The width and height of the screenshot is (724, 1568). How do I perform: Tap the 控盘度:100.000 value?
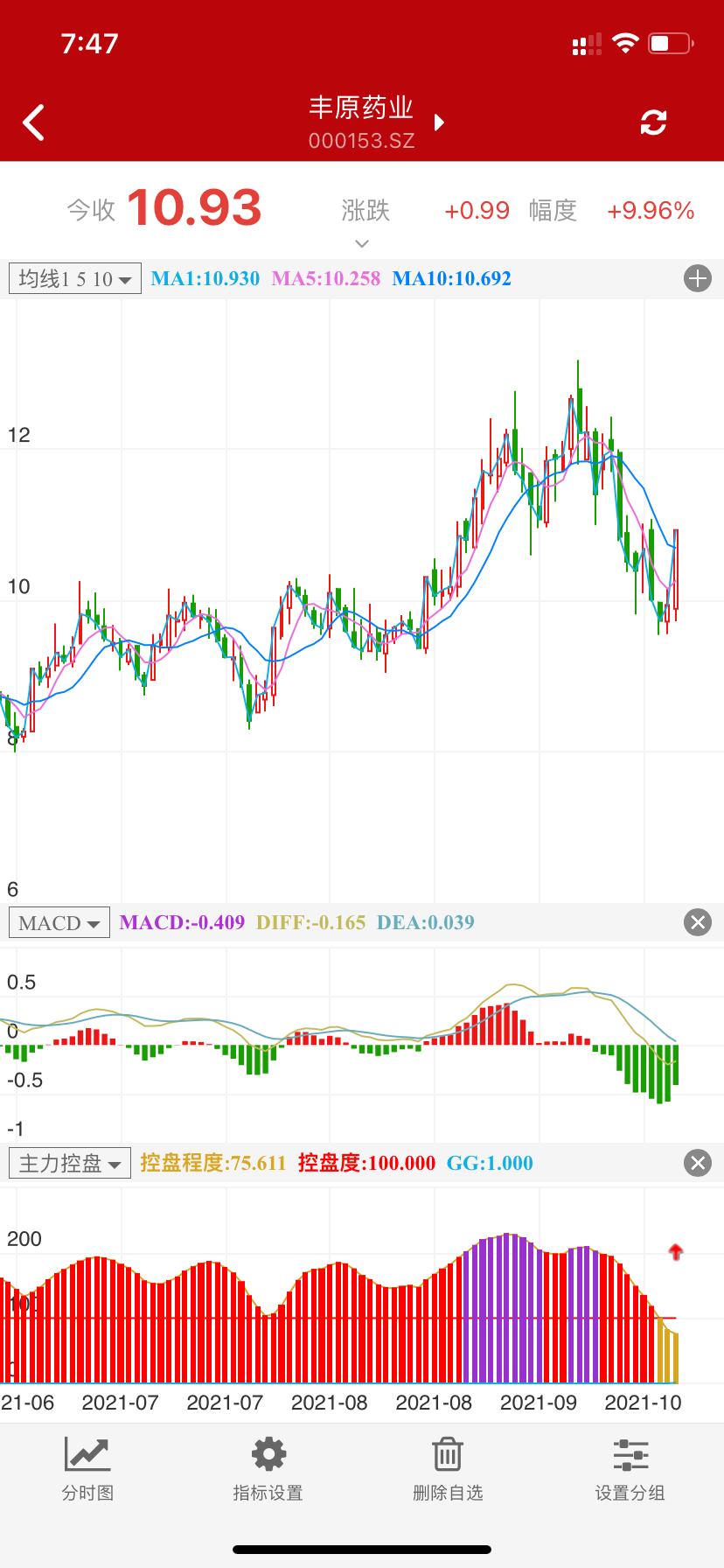[367, 1163]
